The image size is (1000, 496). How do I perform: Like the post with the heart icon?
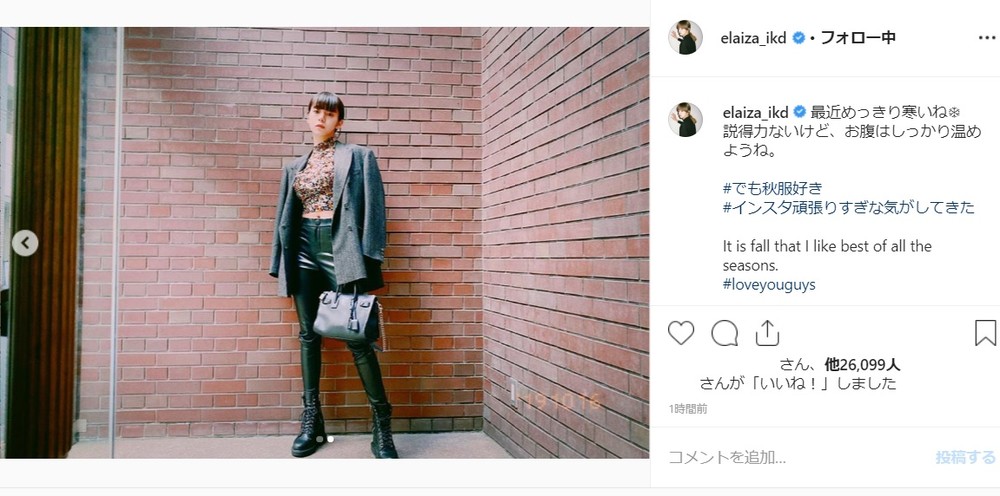point(680,333)
